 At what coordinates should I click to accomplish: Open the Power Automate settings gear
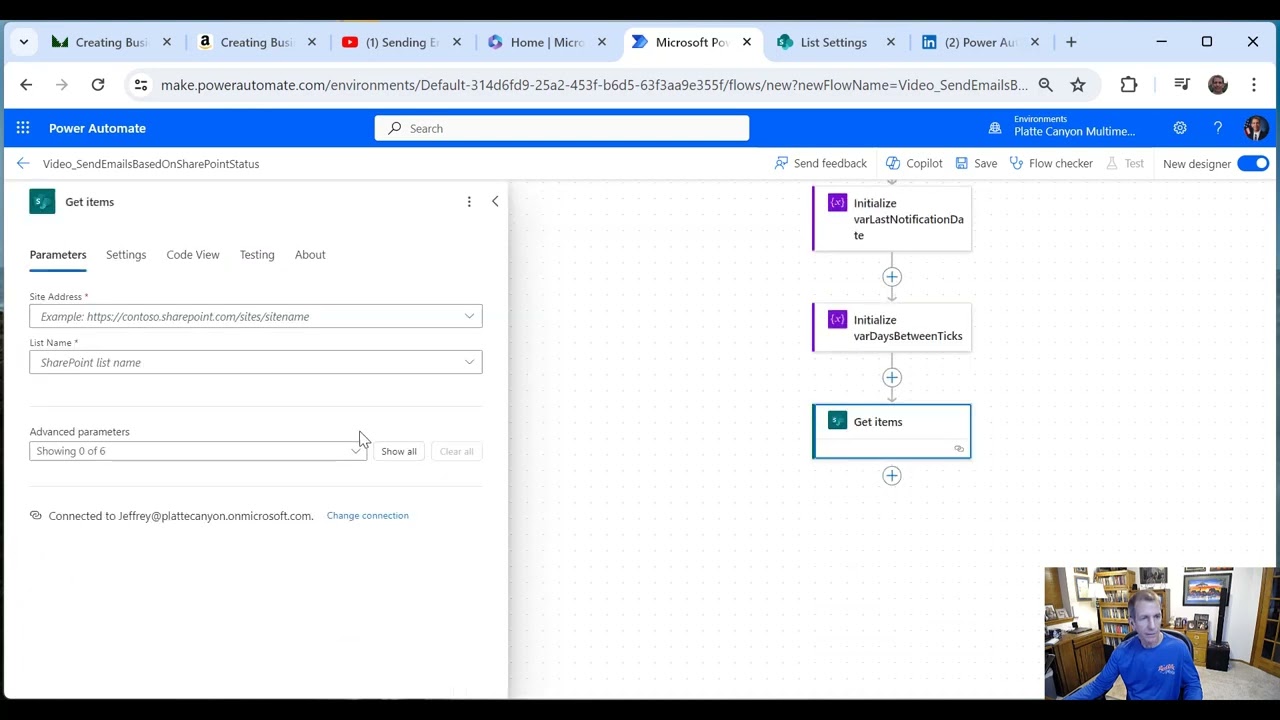(x=1180, y=128)
